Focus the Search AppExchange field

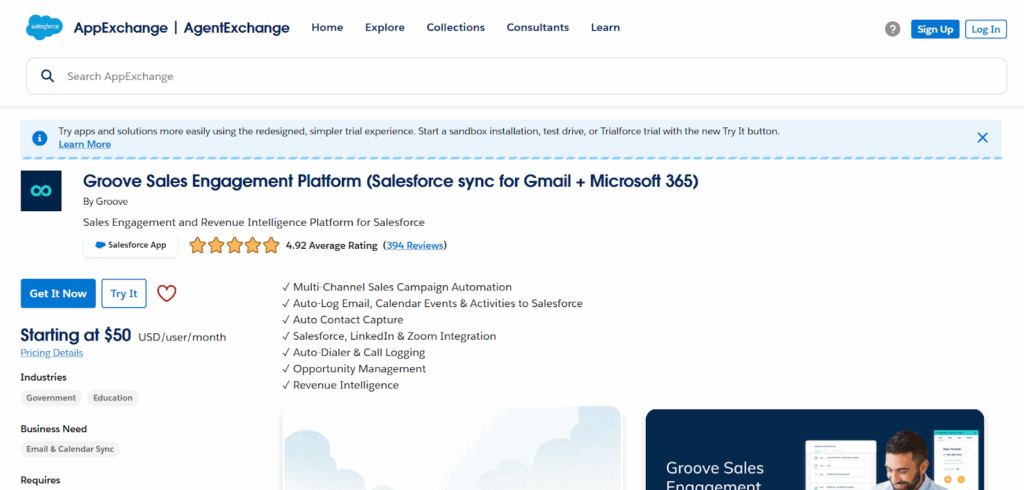[516, 76]
